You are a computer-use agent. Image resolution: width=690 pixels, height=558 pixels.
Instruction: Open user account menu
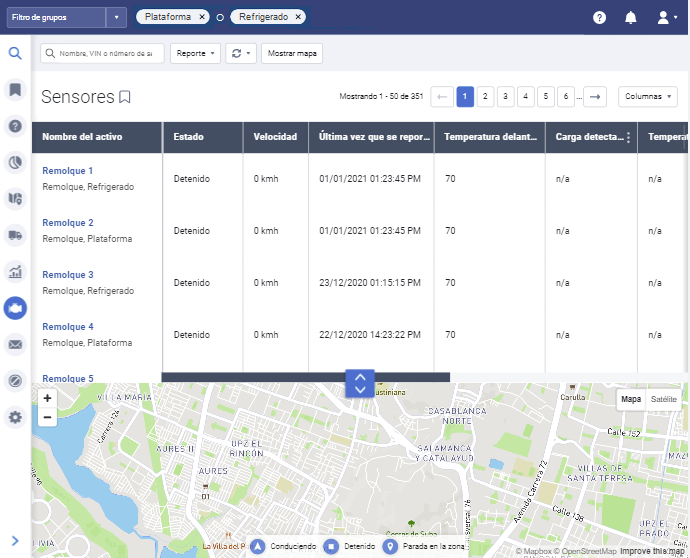point(667,18)
